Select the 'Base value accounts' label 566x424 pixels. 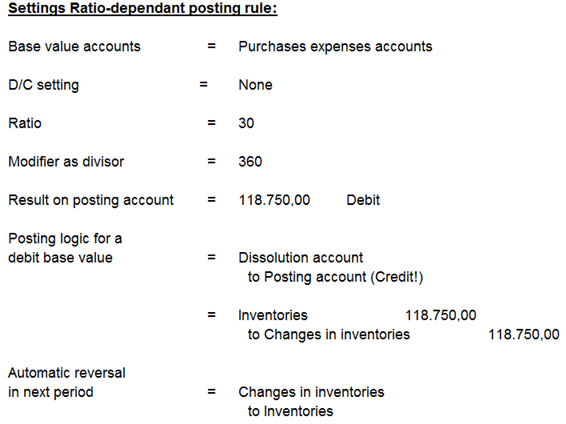click(74, 47)
